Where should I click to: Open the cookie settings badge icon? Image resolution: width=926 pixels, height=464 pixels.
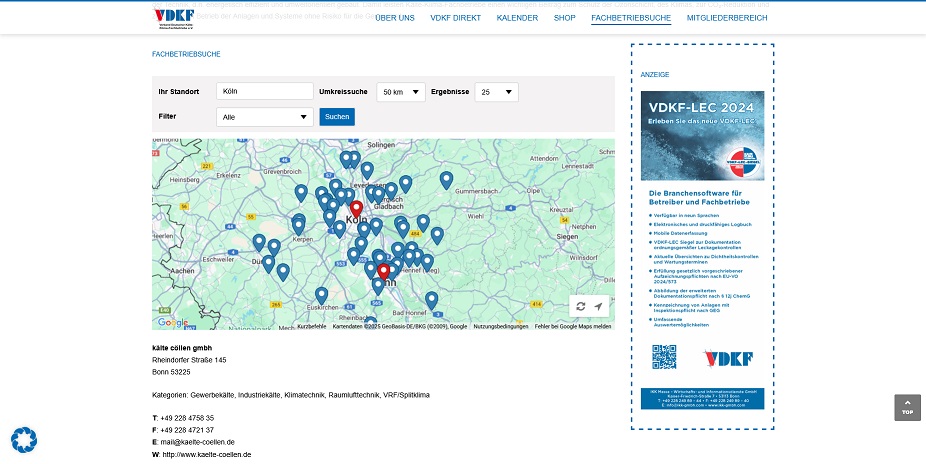(24, 439)
